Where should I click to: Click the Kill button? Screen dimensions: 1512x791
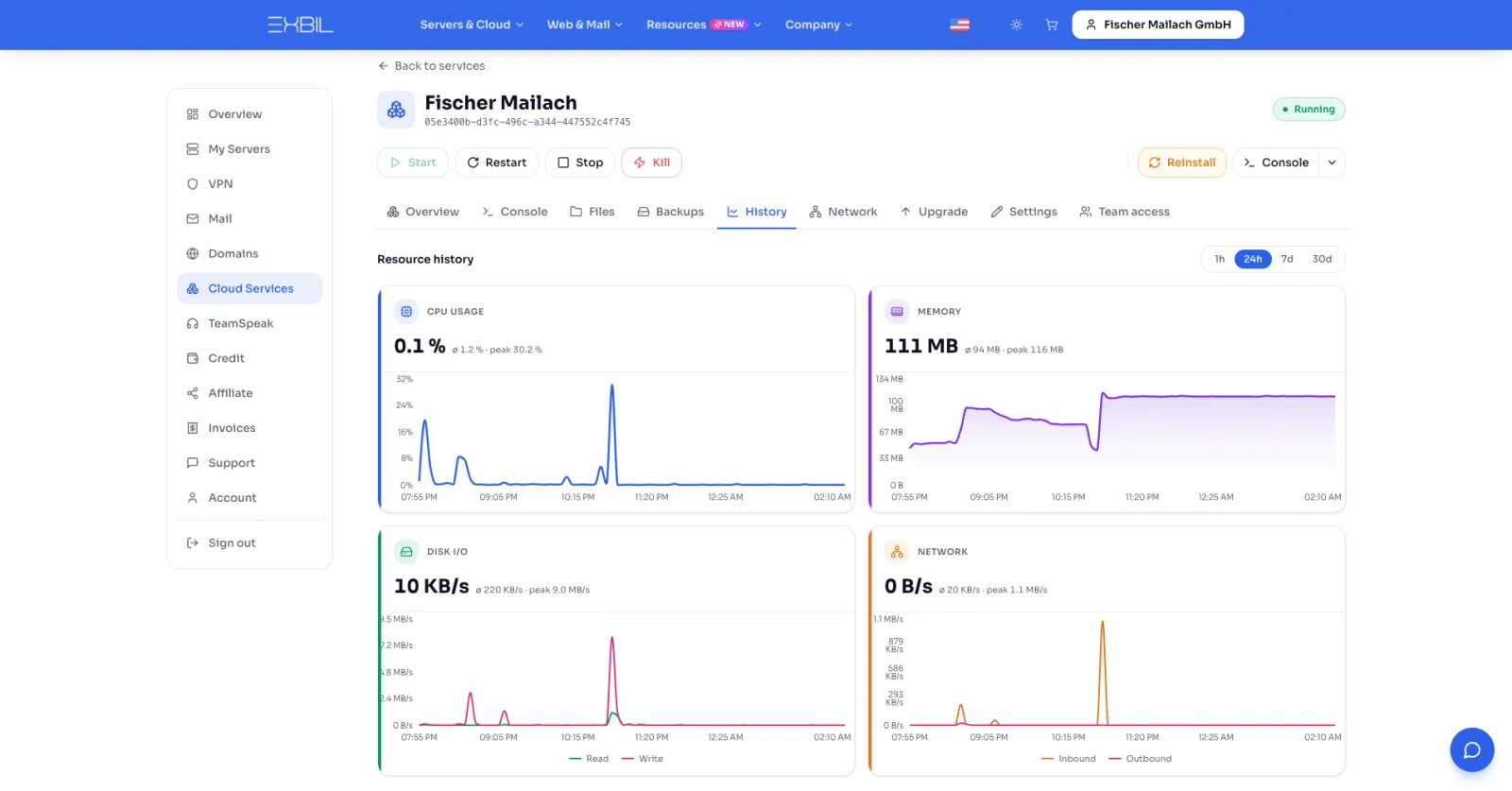click(x=652, y=163)
